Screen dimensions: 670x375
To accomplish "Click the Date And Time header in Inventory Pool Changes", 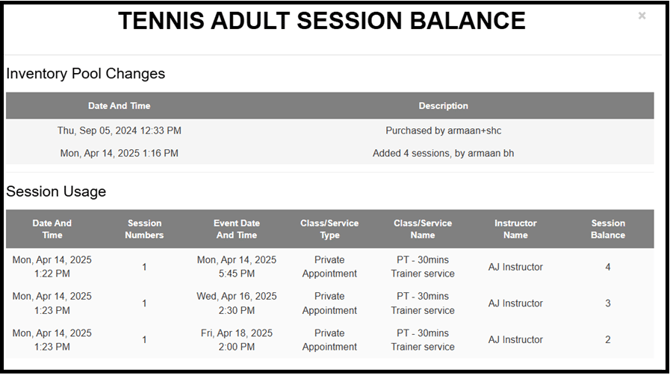I will 119,106.
